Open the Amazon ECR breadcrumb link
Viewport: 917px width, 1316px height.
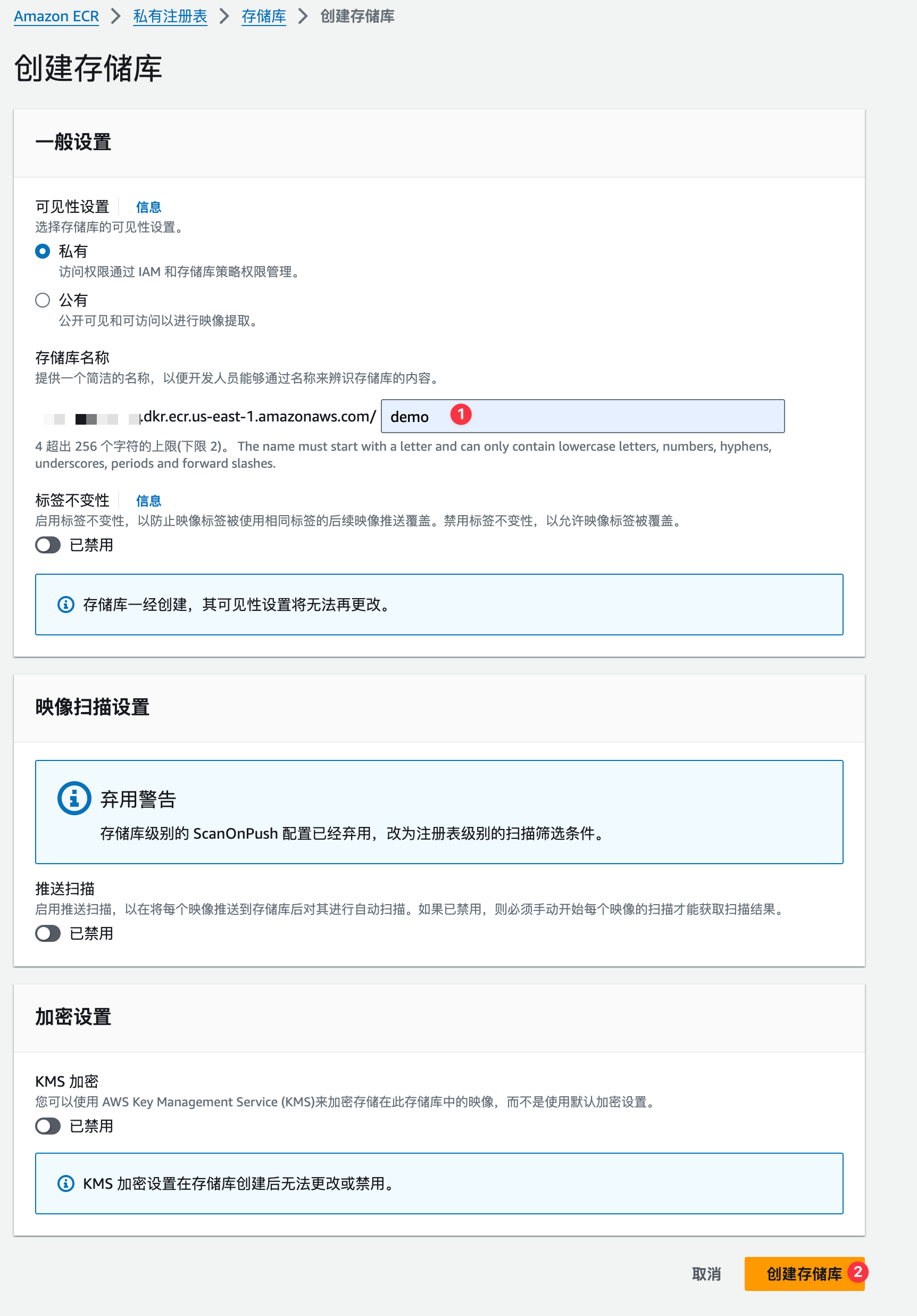click(56, 16)
